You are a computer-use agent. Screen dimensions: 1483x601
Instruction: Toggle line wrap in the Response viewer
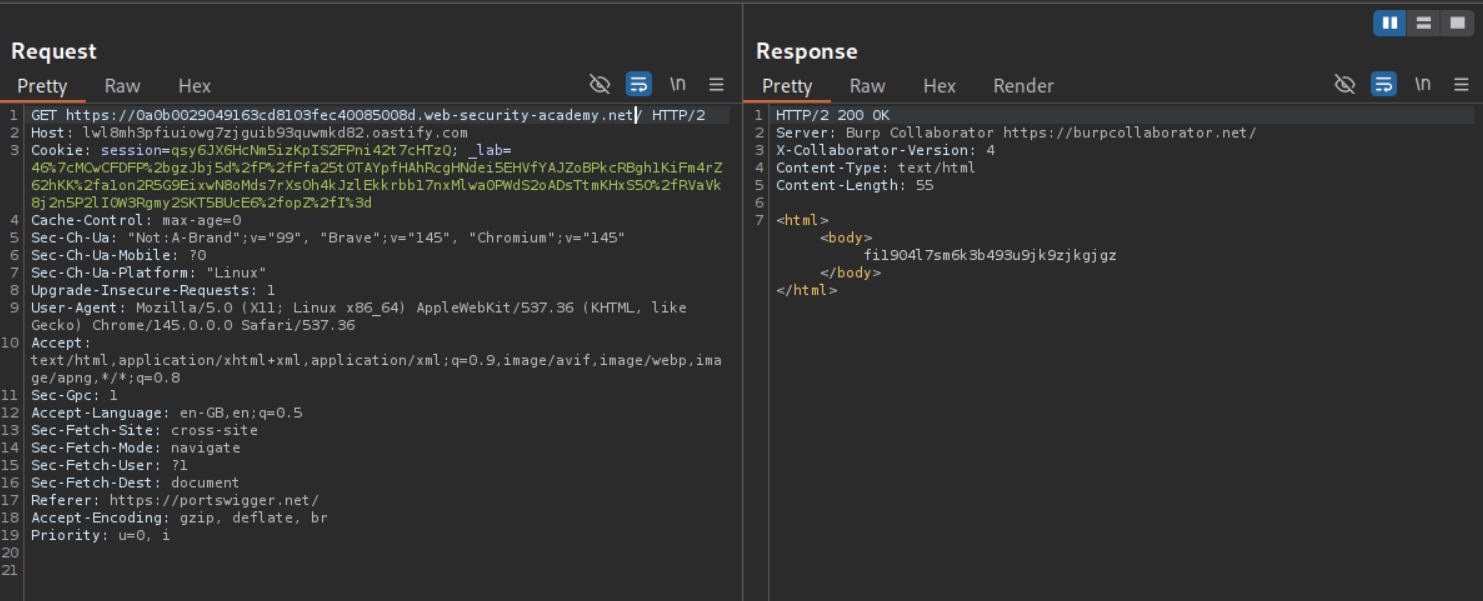1384,84
